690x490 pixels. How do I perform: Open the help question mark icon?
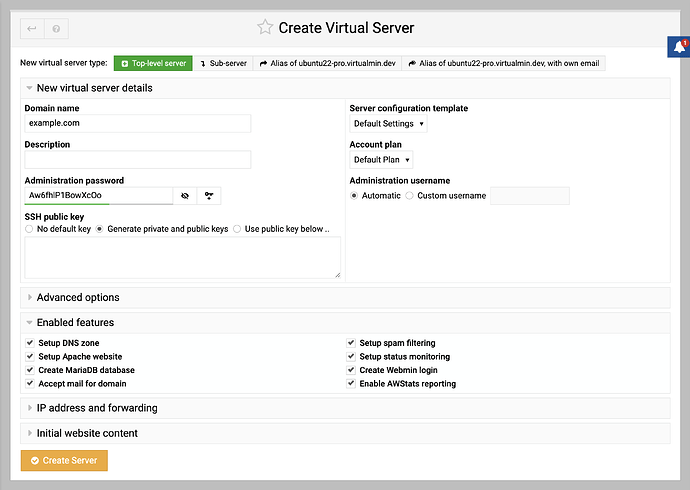tap(56, 29)
